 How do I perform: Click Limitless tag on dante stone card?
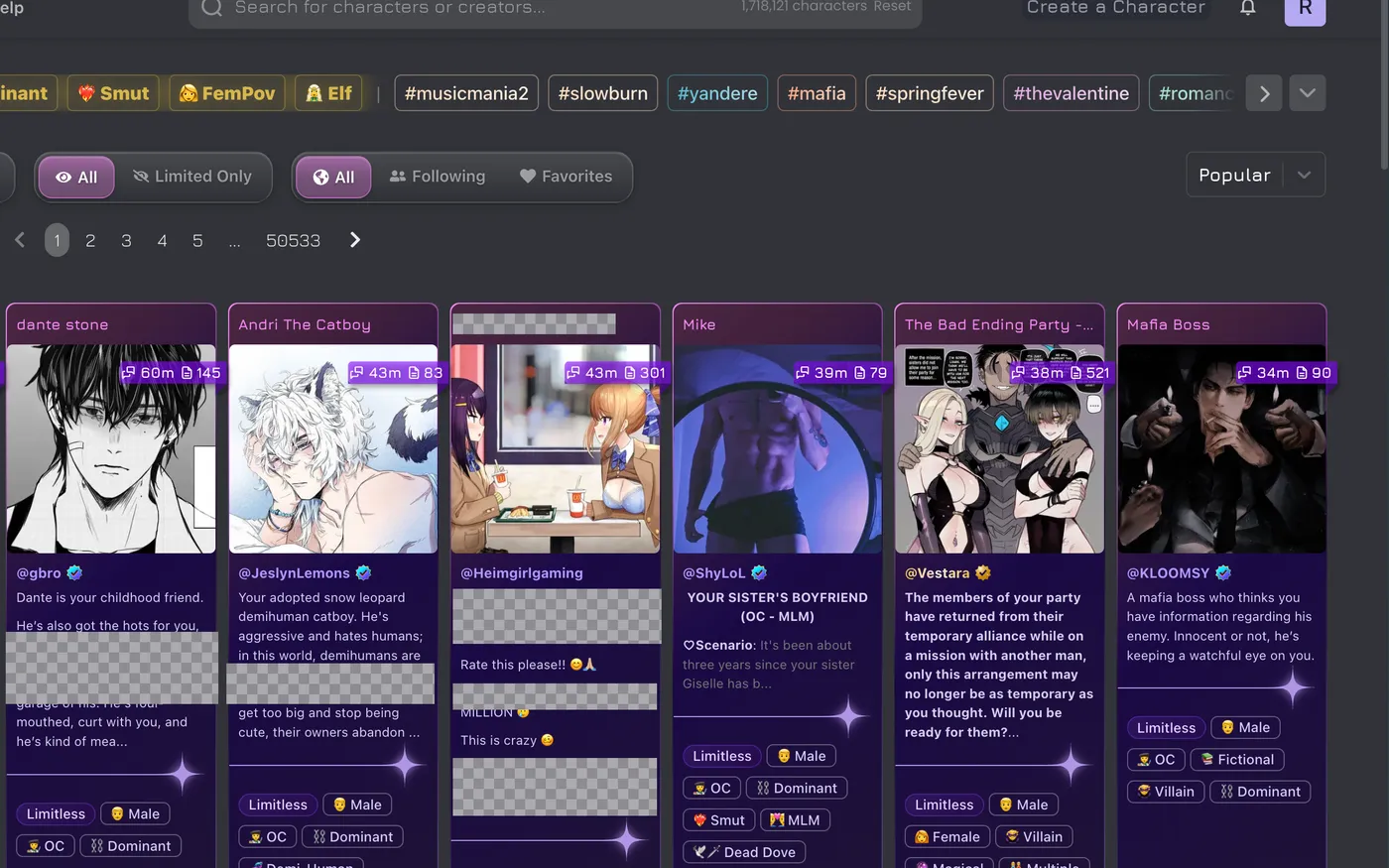(57, 813)
